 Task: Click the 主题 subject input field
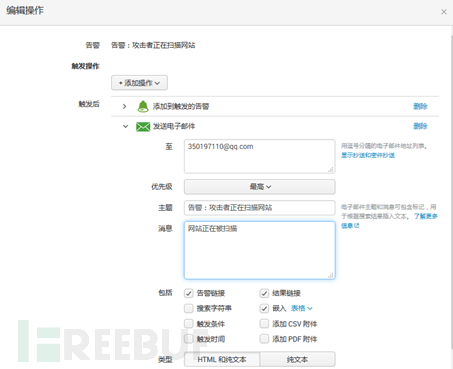pos(260,208)
